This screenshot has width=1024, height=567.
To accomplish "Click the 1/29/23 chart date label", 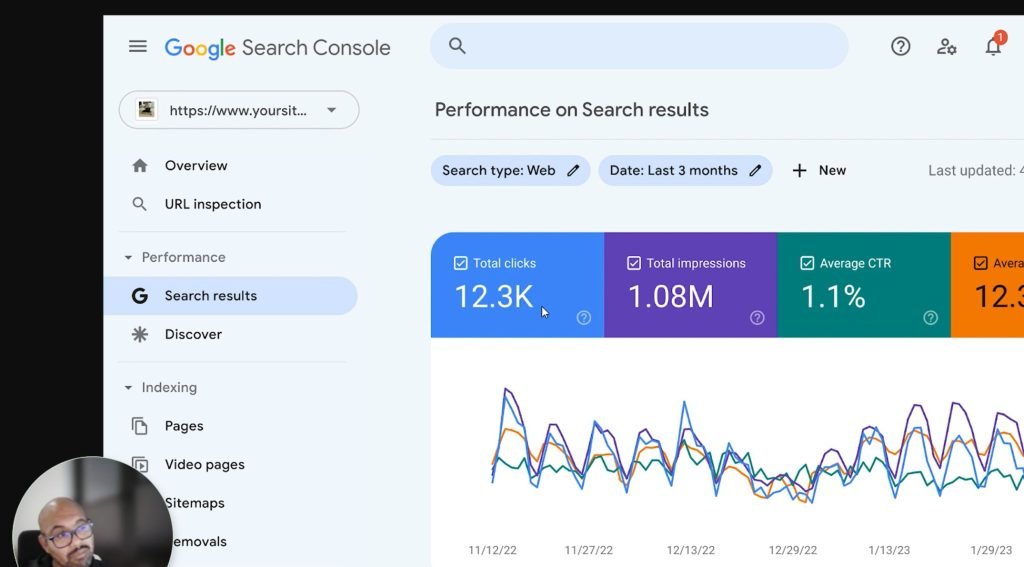I will coord(991,550).
